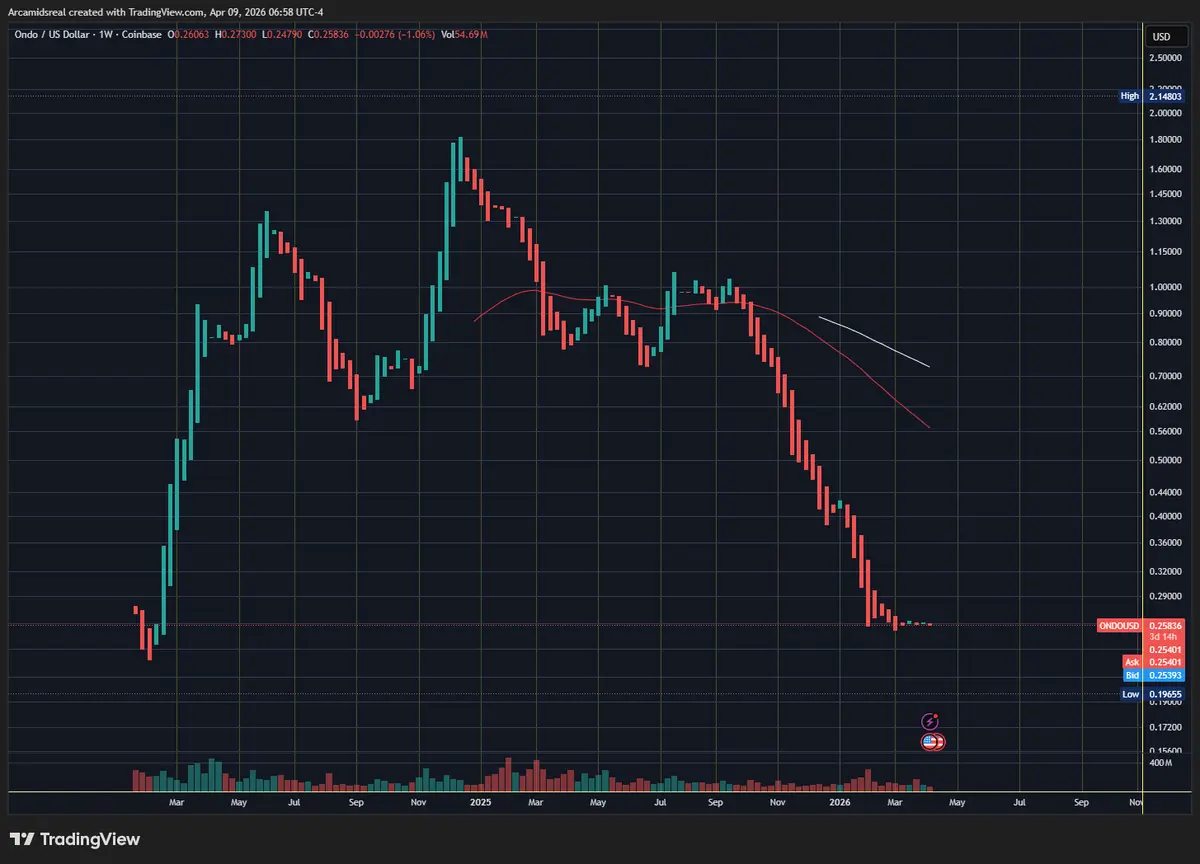Click the open value O0.26063

190,34
